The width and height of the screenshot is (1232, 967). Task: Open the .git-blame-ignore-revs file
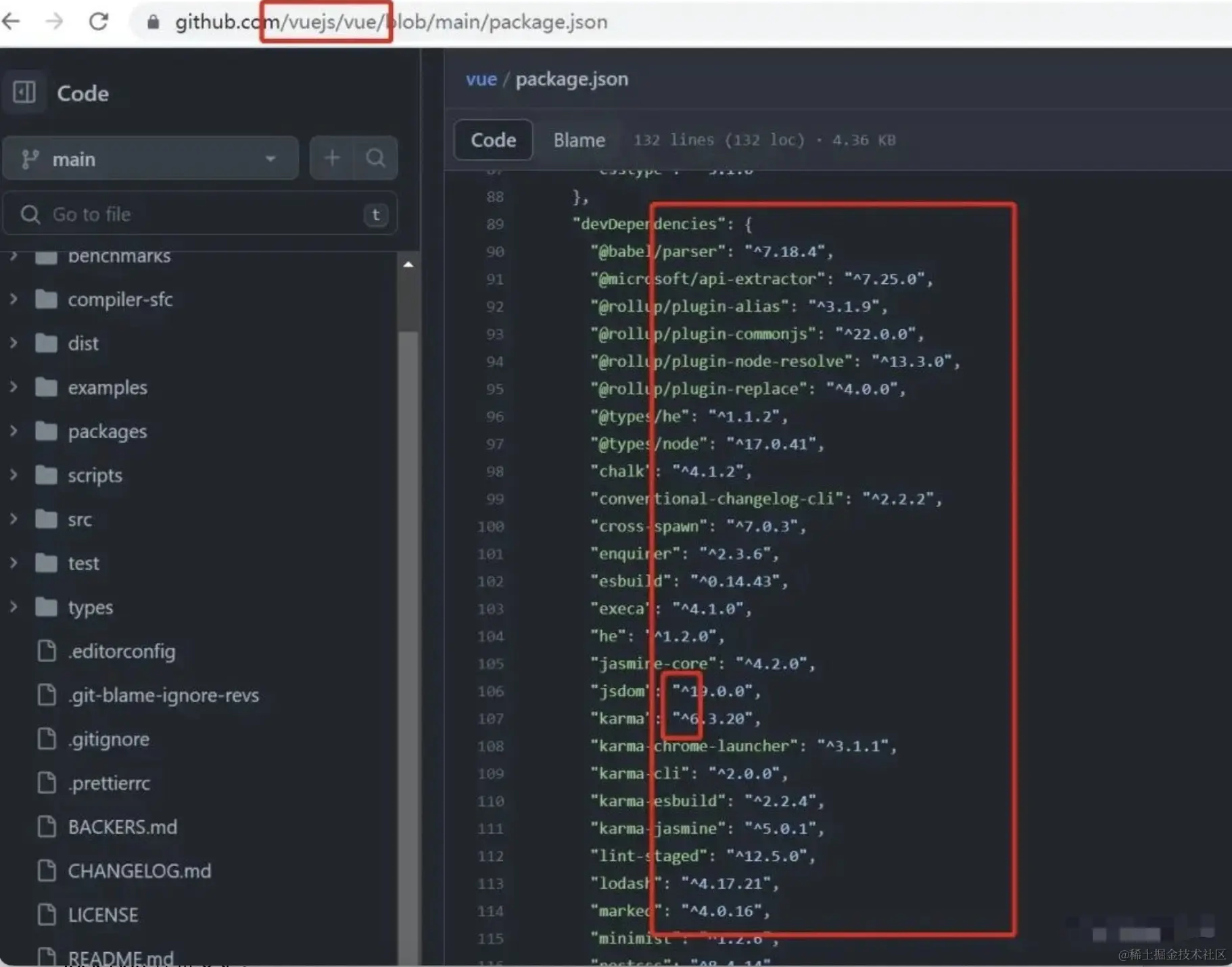pos(164,695)
